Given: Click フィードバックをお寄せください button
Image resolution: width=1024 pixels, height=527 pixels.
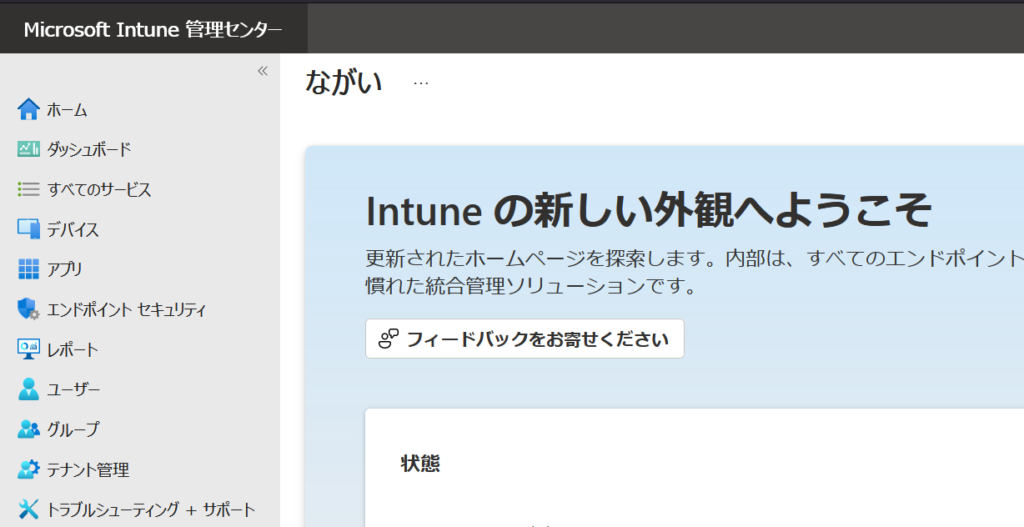Looking at the screenshot, I should 524,338.
